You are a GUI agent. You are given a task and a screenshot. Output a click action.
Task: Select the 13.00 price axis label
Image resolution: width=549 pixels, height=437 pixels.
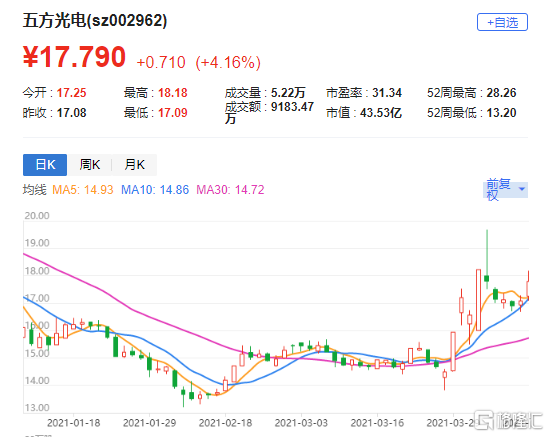(37, 408)
